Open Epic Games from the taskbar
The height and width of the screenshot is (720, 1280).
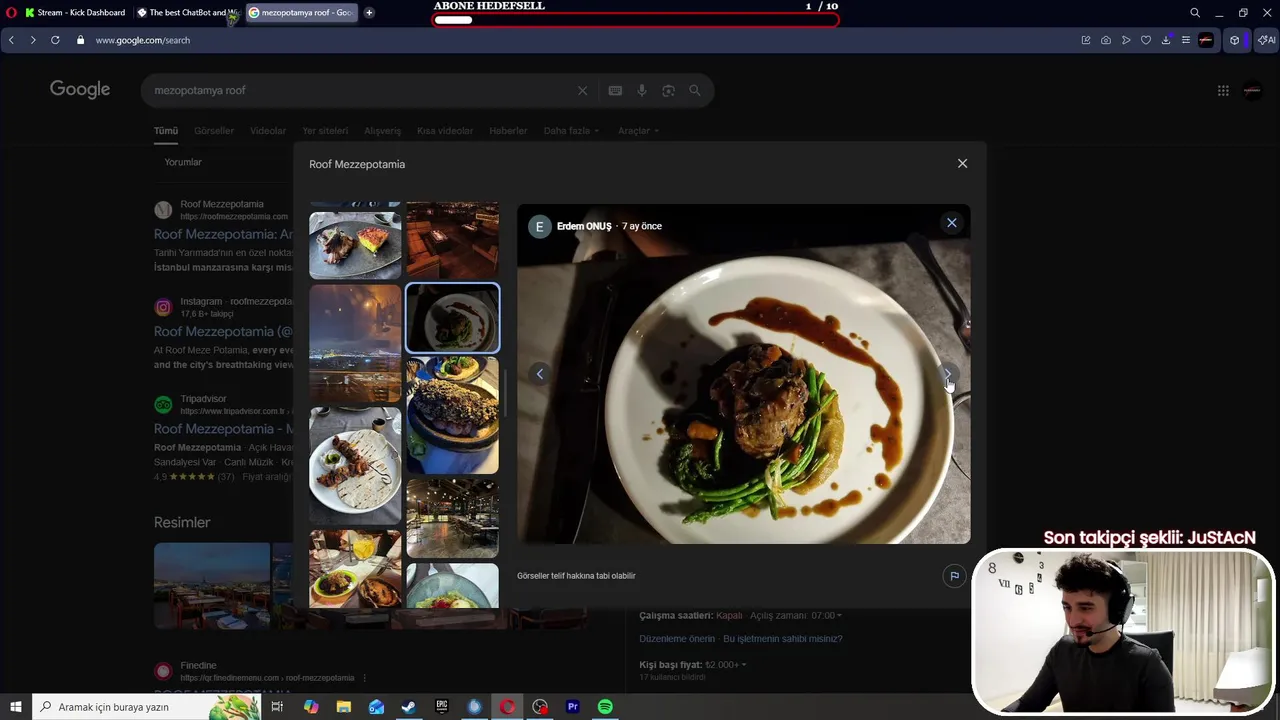(442, 707)
